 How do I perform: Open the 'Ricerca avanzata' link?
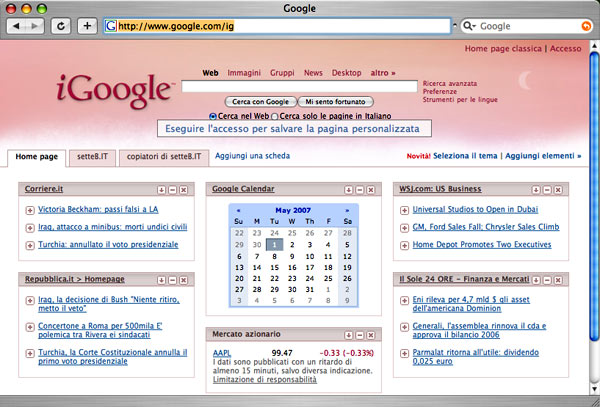[450, 83]
